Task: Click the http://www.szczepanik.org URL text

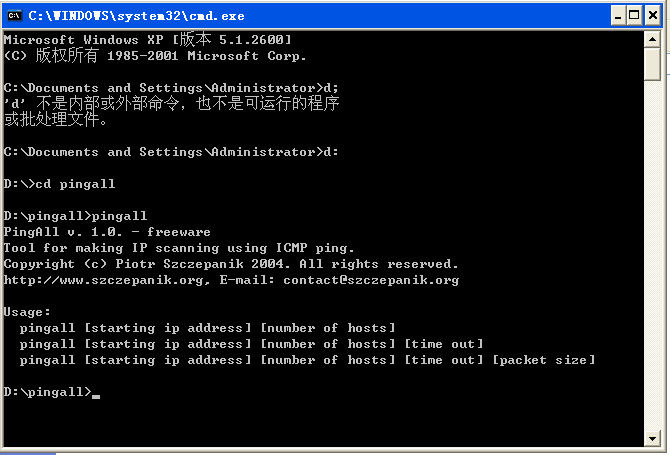Action: pyautogui.click(x=103, y=280)
